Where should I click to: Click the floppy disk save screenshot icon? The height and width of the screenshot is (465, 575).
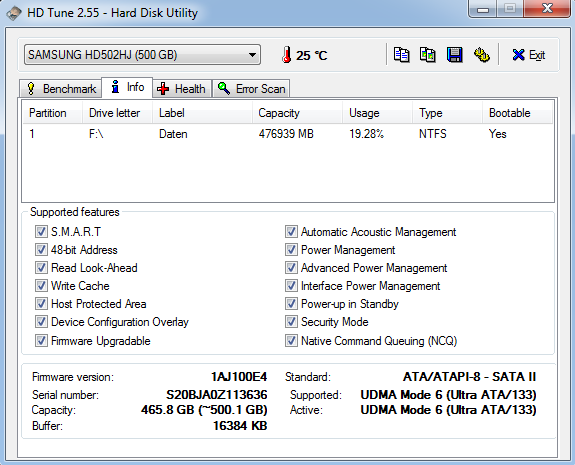(x=454, y=55)
